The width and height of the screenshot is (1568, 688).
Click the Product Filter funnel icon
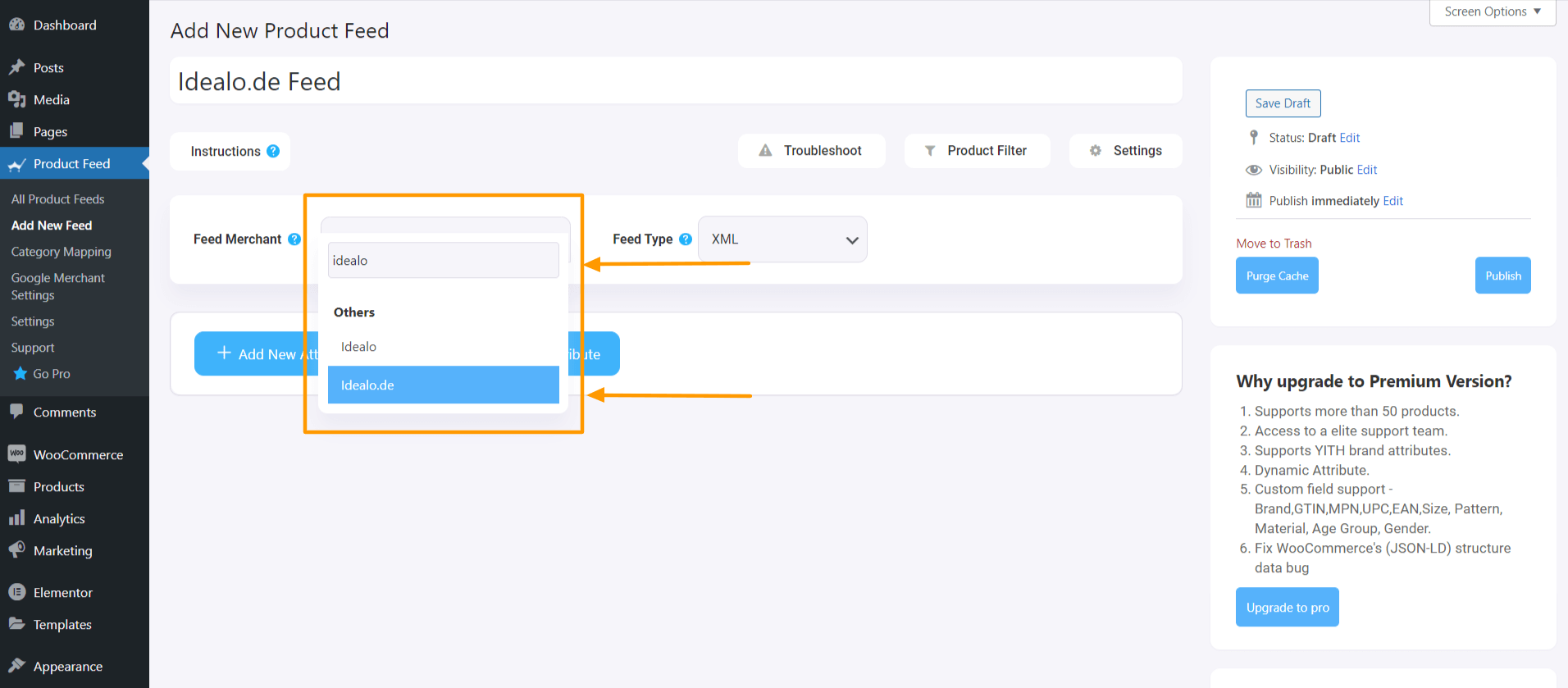(x=930, y=151)
